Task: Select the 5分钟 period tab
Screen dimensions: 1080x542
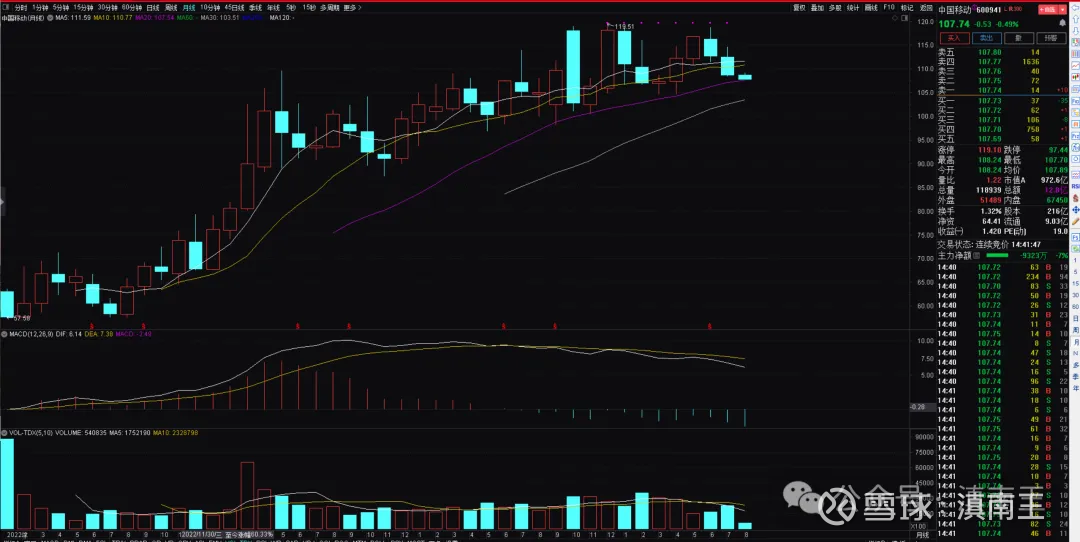Action: click(x=61, y=8)
